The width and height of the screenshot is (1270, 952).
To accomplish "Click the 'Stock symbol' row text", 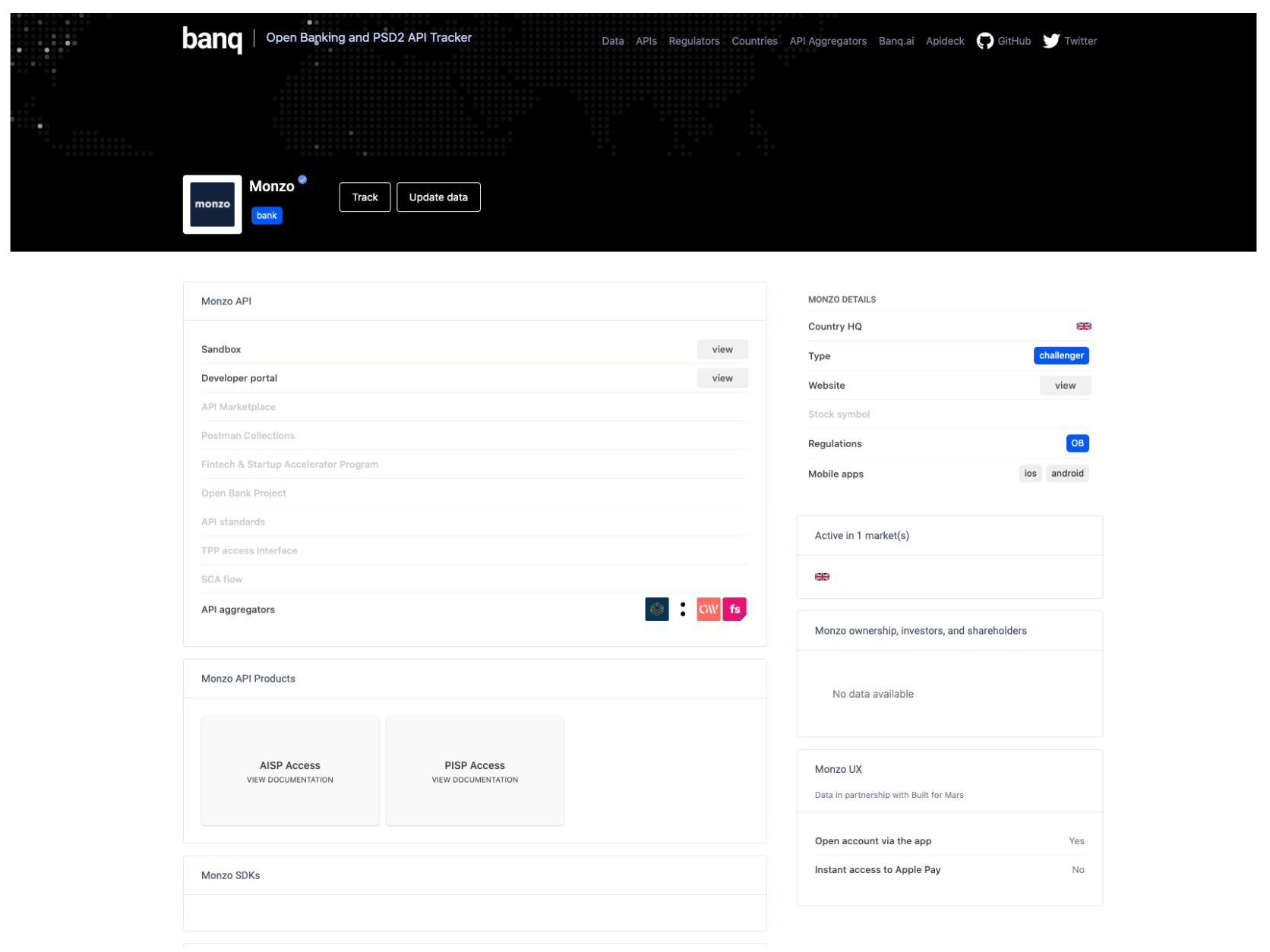I will tap(839, 415).
